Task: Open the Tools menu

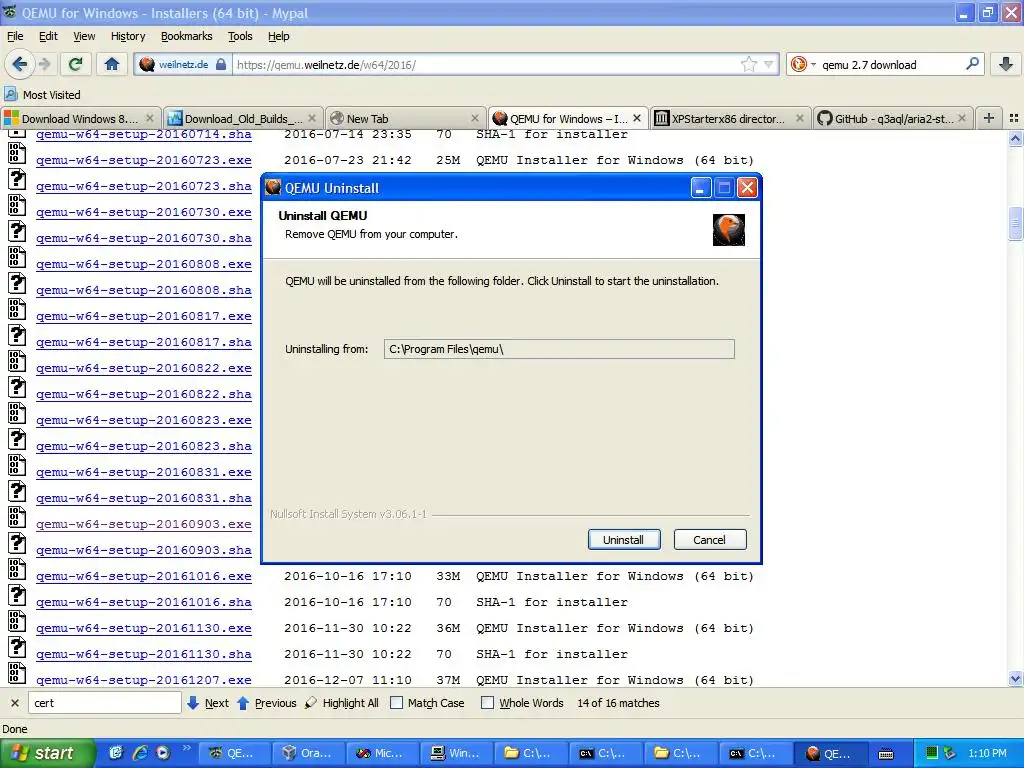Action: 240,36
